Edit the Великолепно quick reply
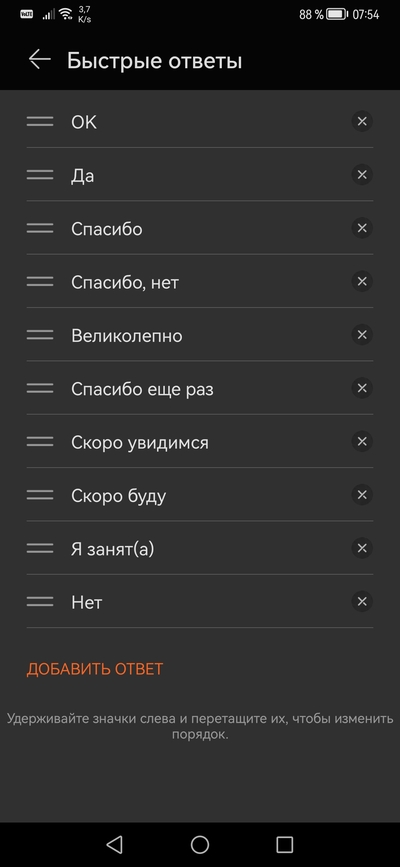 (x=127, y=336)
